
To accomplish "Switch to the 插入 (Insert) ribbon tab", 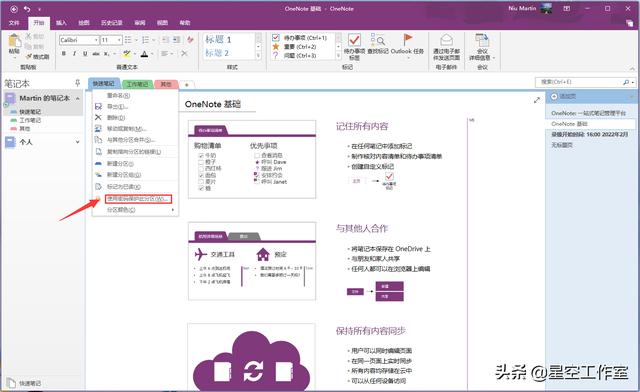I will [61, 23].
